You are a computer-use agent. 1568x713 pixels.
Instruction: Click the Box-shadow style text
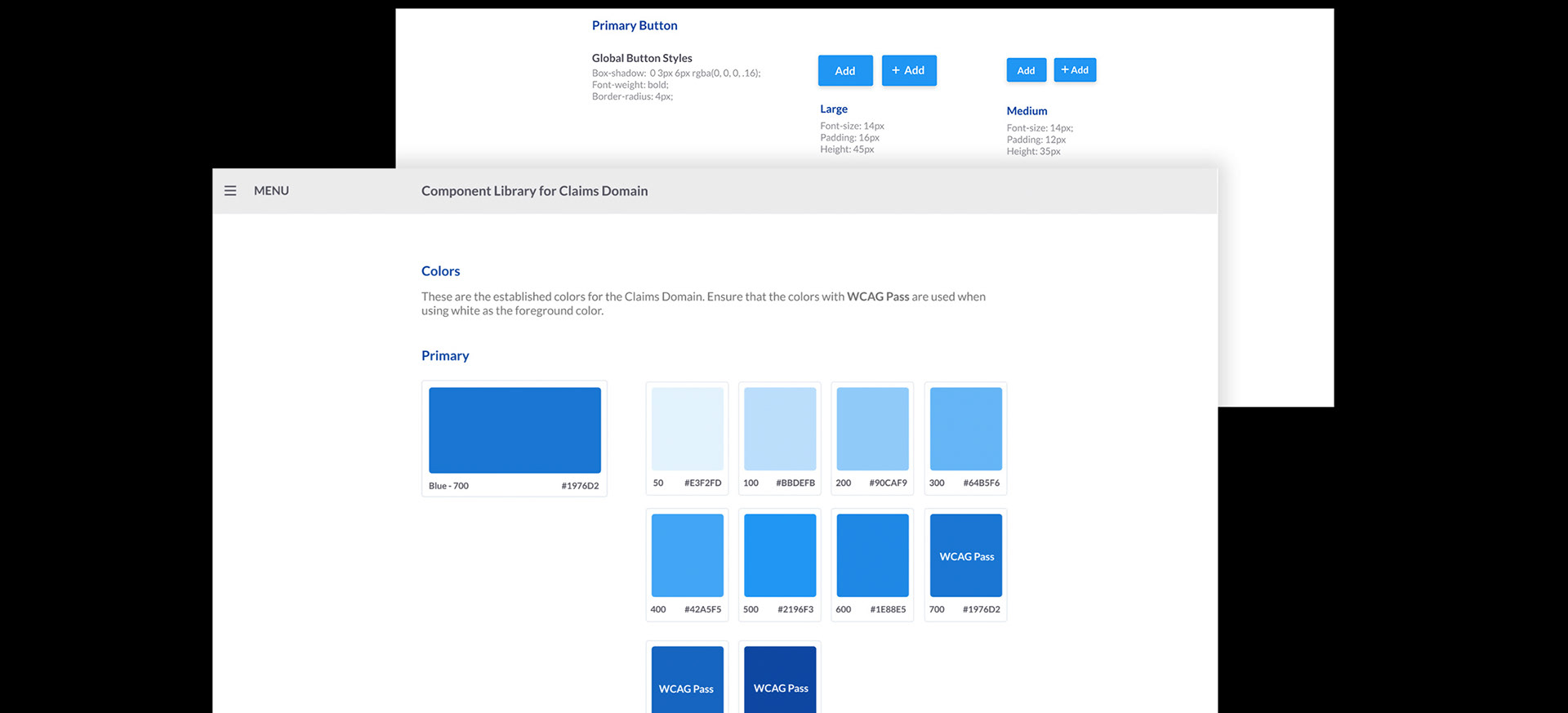point(676,73)
